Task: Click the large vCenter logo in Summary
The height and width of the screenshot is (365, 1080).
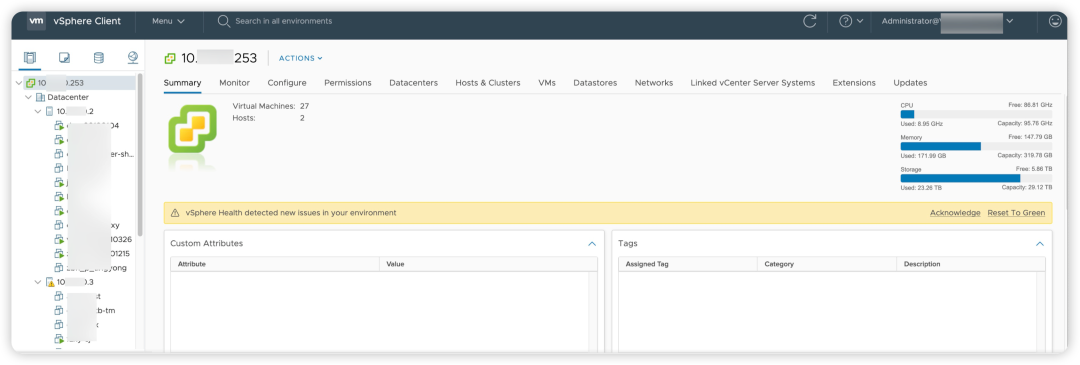Action: click(x=192, y=129)
